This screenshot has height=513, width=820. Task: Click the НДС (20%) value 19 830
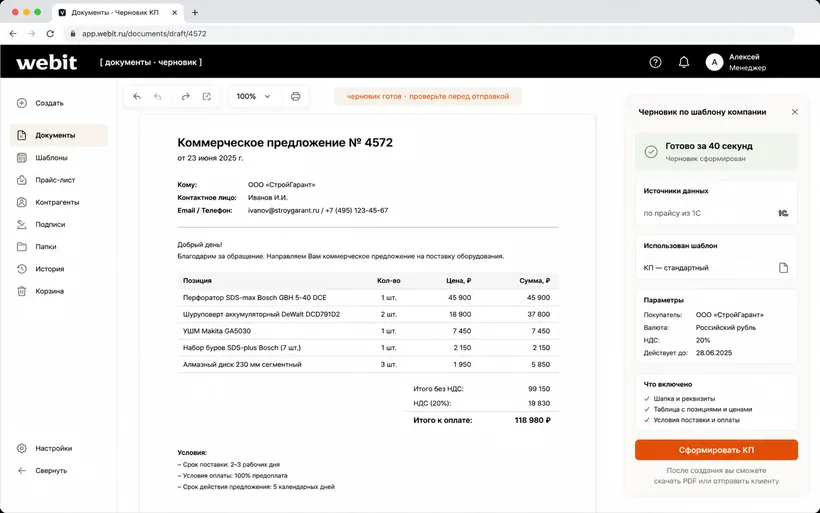(539, 403)
